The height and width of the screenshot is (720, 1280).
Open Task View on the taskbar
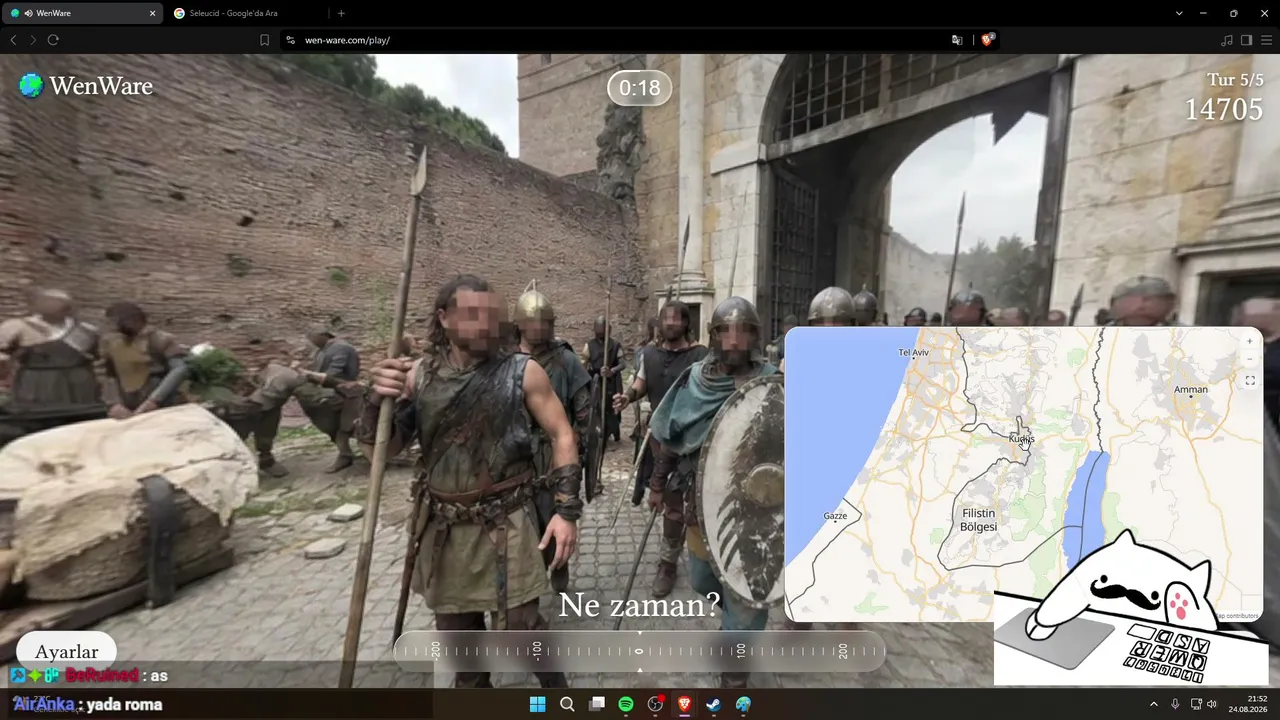pyautogui.click(x=597, y=704)
